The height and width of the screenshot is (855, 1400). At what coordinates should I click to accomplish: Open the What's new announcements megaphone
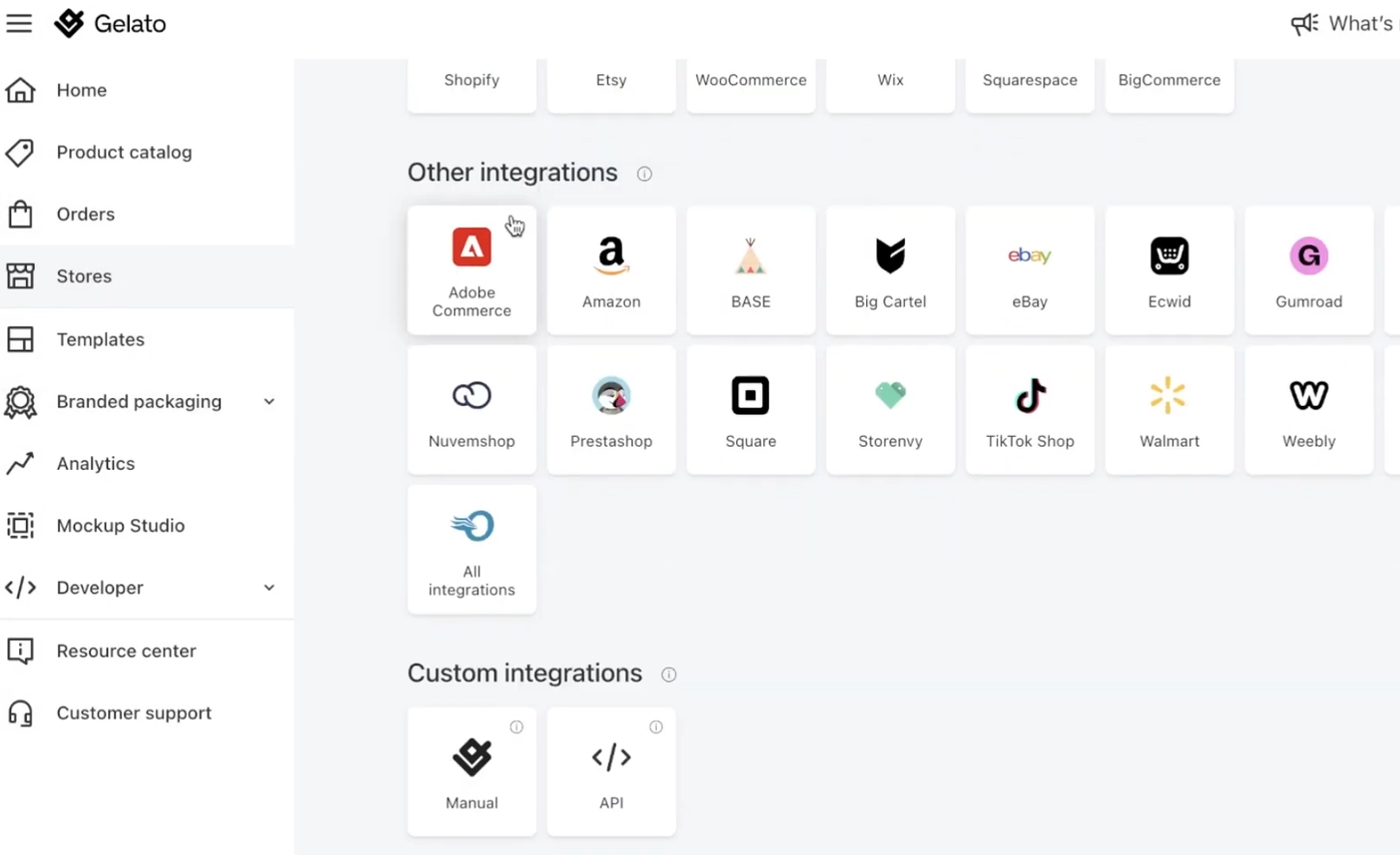(1305, 23)
